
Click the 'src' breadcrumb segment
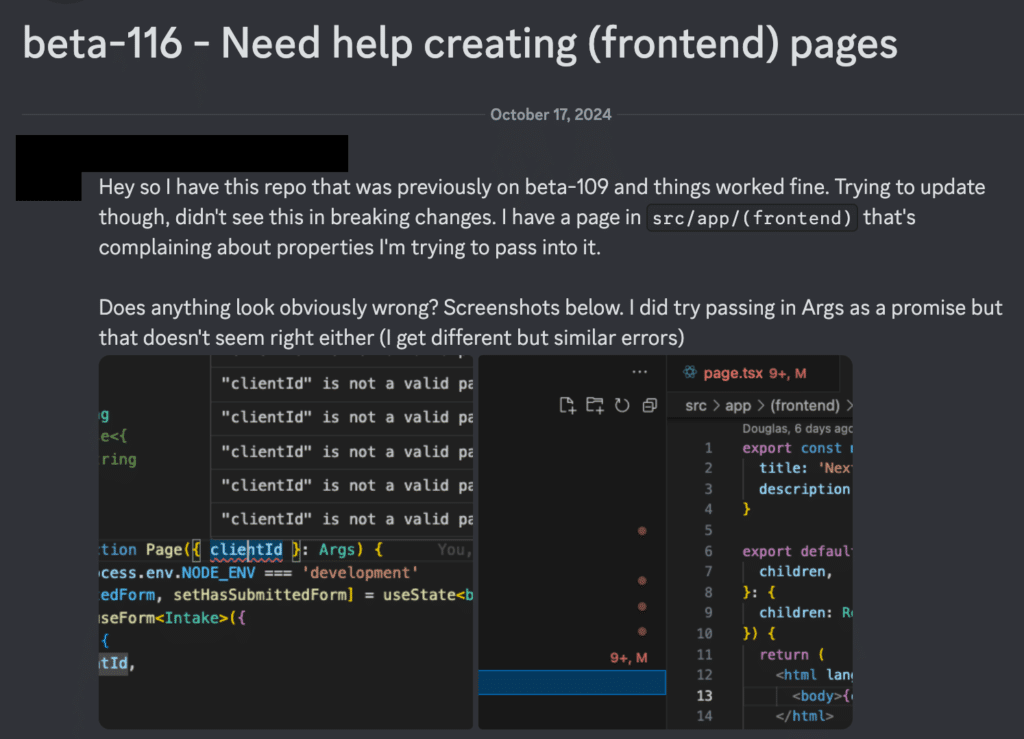point(696,406)
